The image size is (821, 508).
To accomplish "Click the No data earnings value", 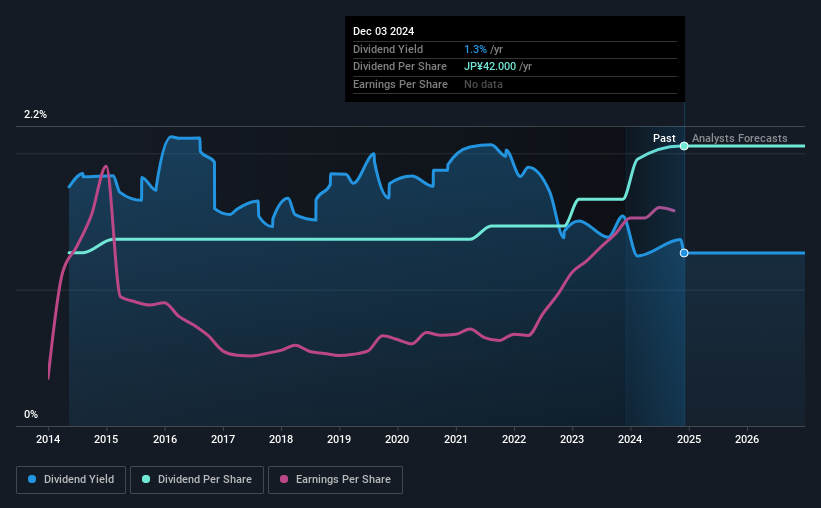I will [483, 84].
